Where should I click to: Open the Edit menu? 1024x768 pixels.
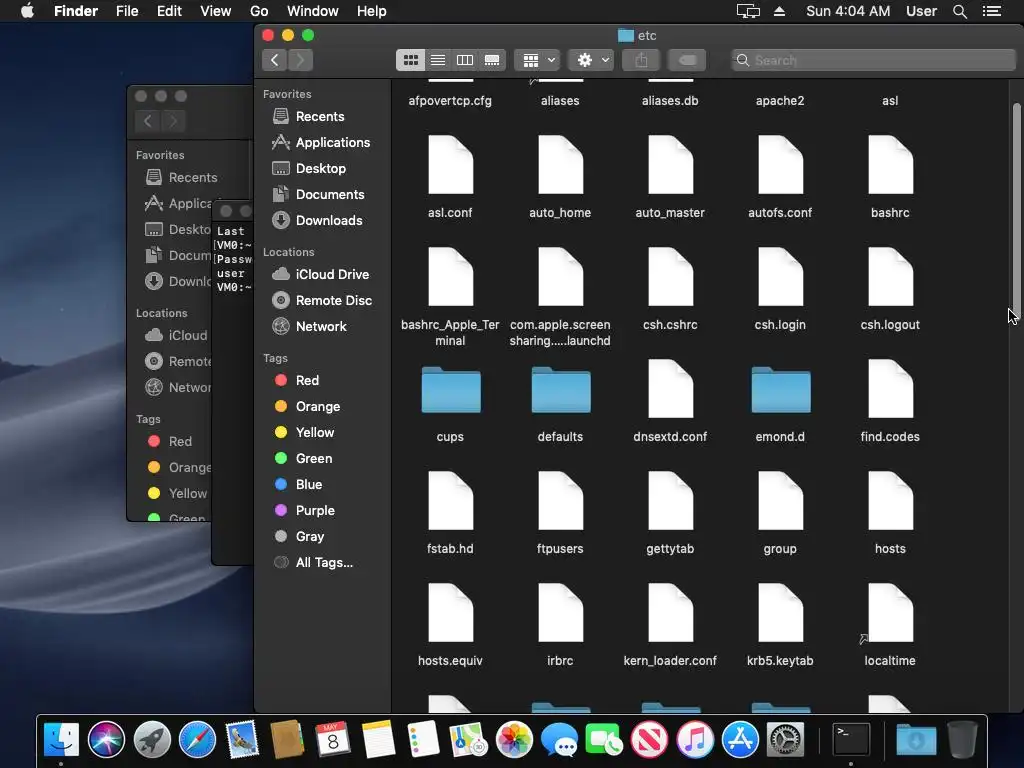pos(169,11)
